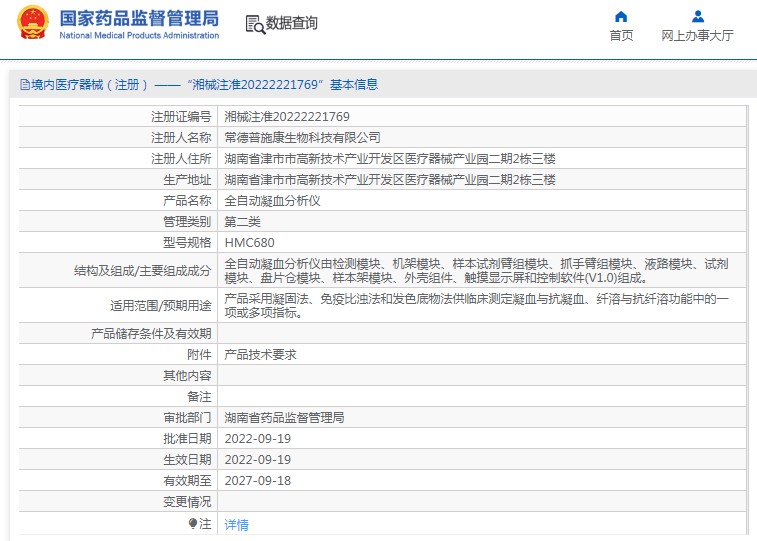Click expiry date 2027-09-18
Image resolution: width=757 pixels, height=541 pixels.
point(258,481)
